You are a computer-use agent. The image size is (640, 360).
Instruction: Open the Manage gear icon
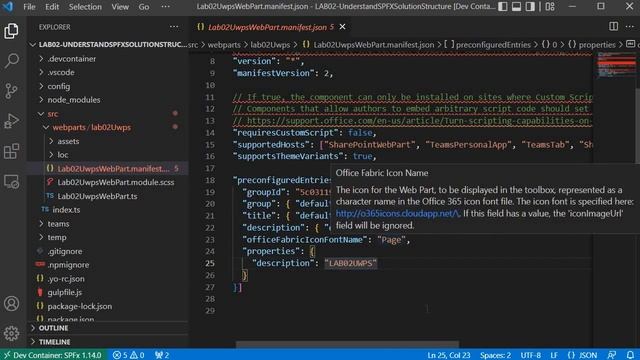[11, 333]
